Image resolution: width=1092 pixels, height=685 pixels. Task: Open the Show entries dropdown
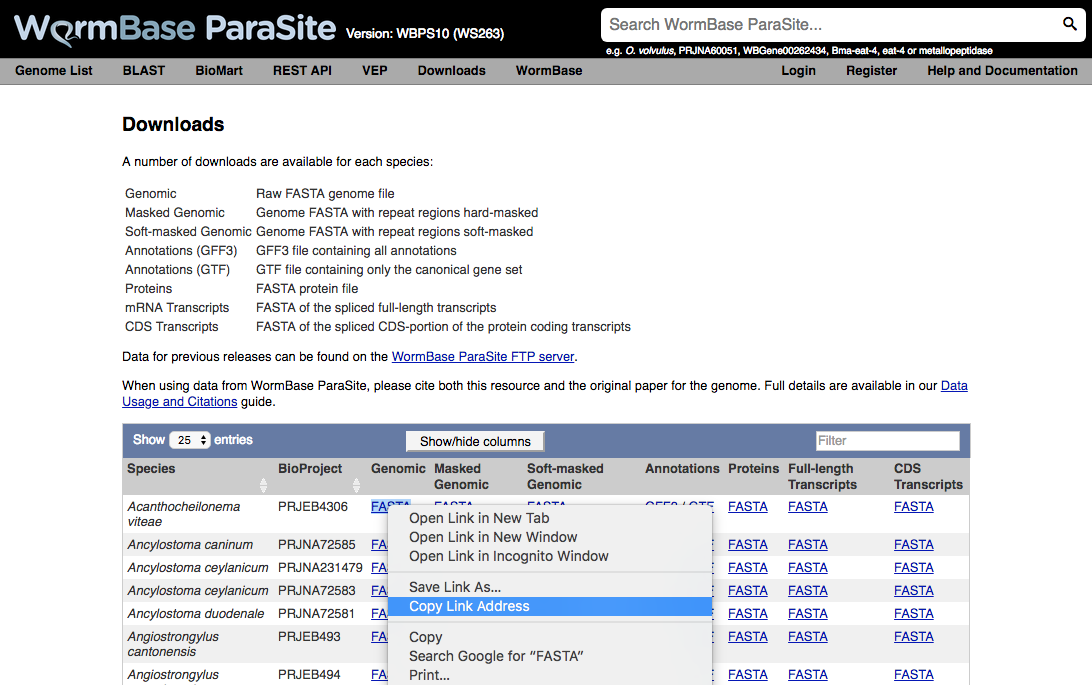[190, 439]
